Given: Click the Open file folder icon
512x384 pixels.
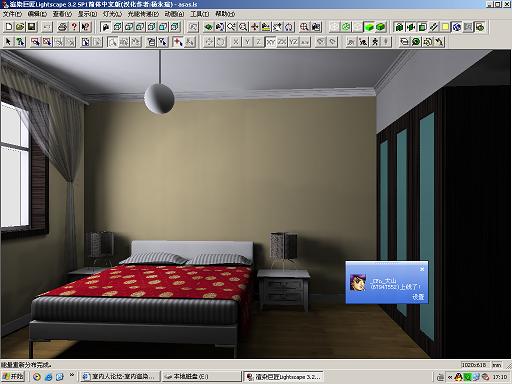Looking at the screenshot, I should [20, 27].
